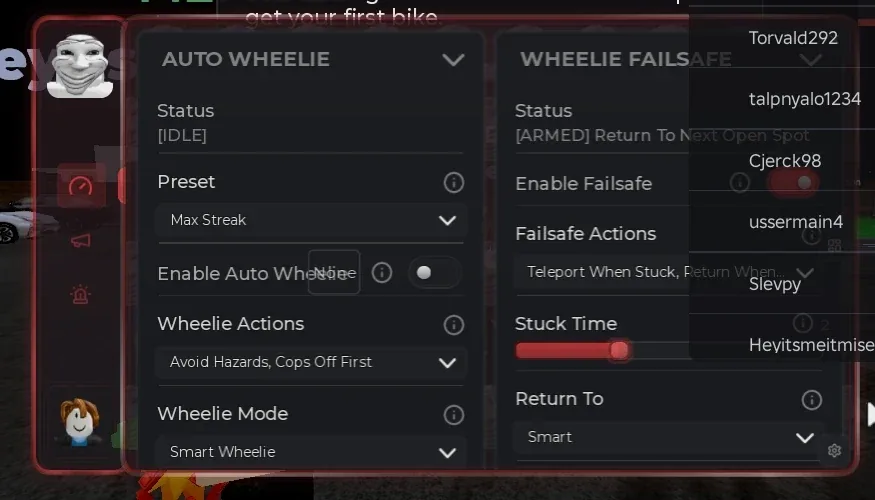Click the Return To info icon
The height and width of the screenshot is (500, 875).
click(x=811, y=400)
